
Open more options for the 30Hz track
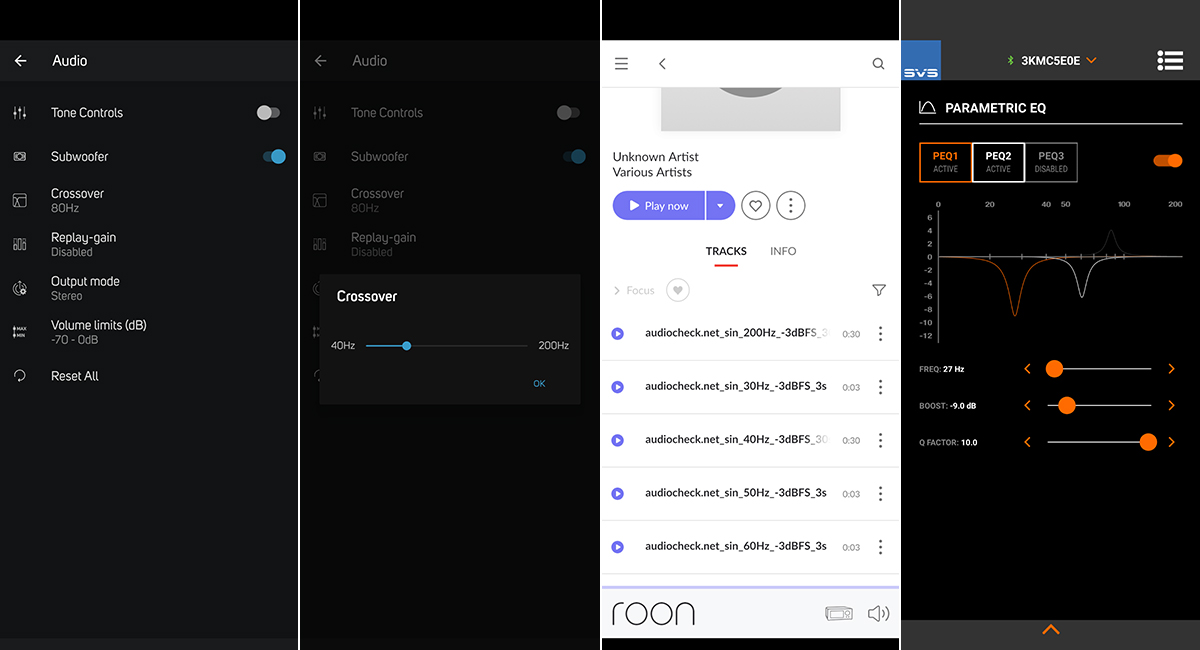(x=880, y=387)
